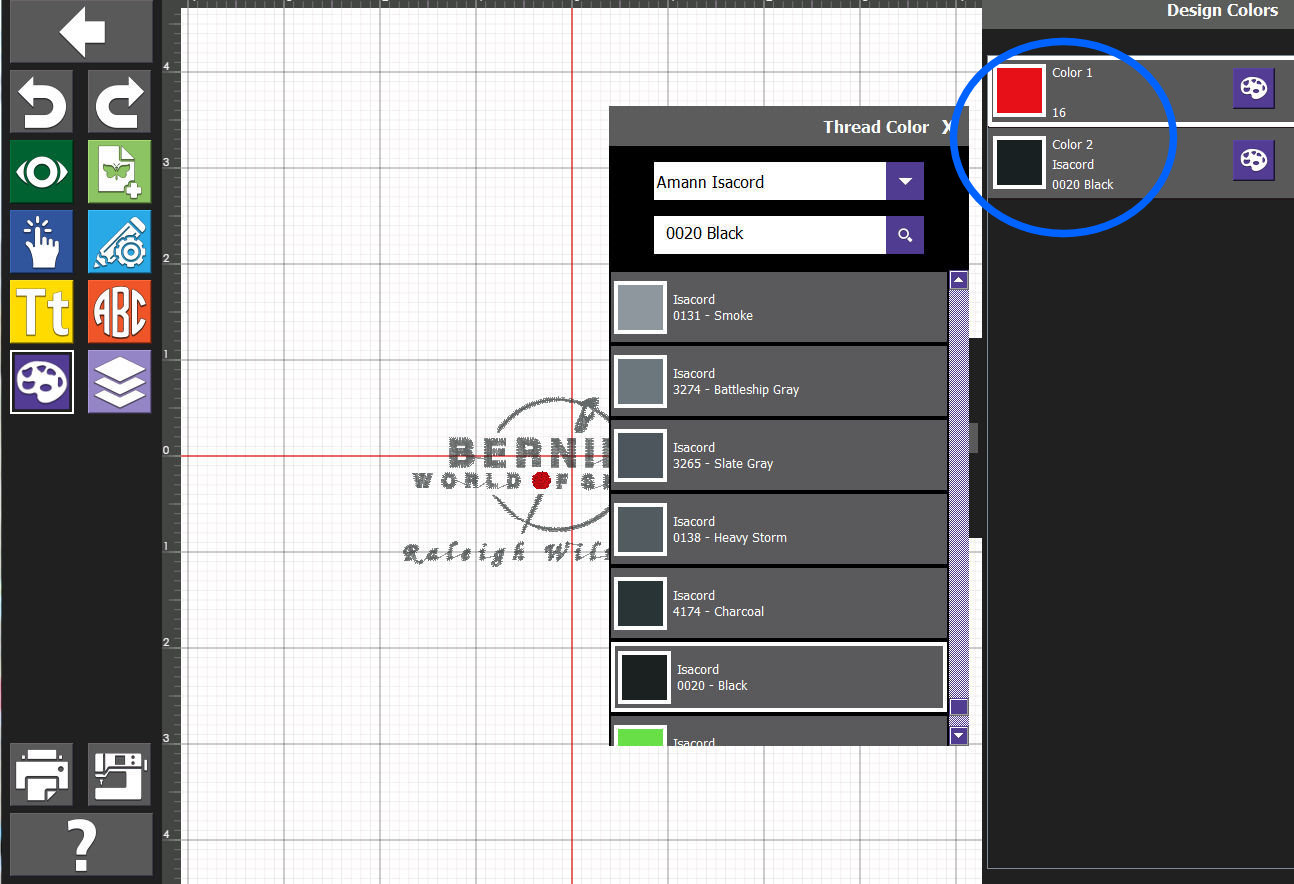The width and height of the screenshot is (1294, 884).
Task: Print the design with printer icon
Action: point(42,774)
